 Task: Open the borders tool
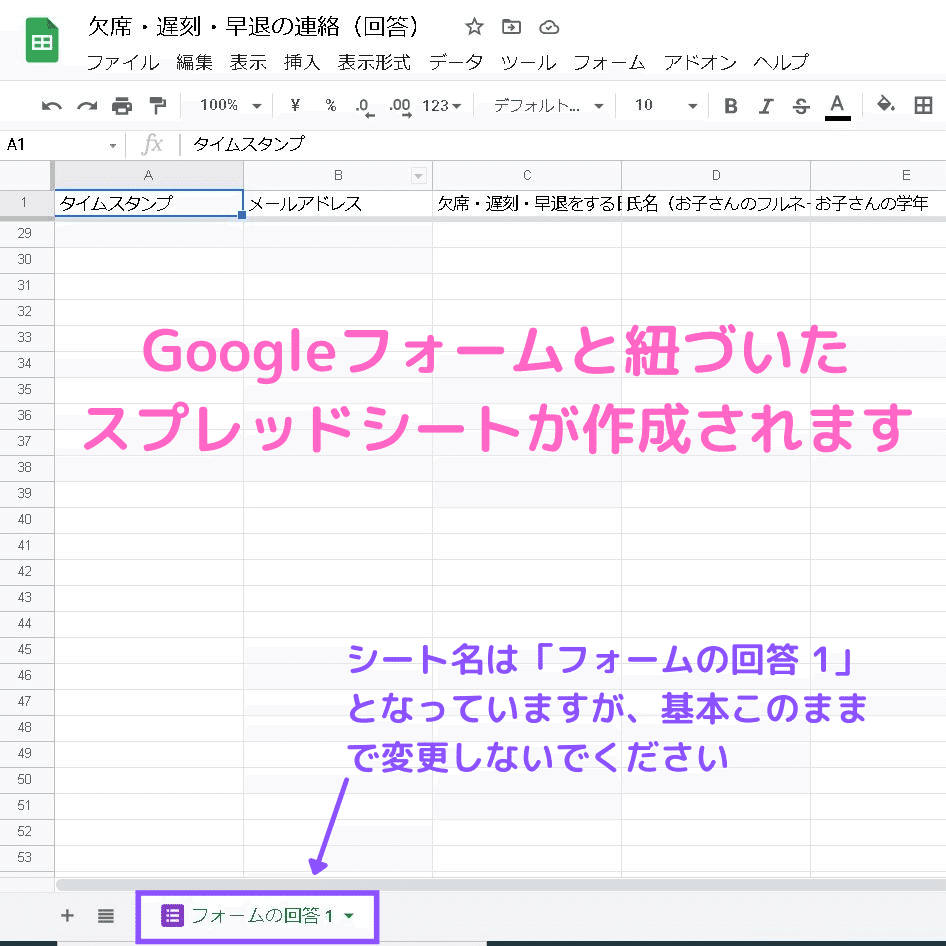click(x=923, y=105)
